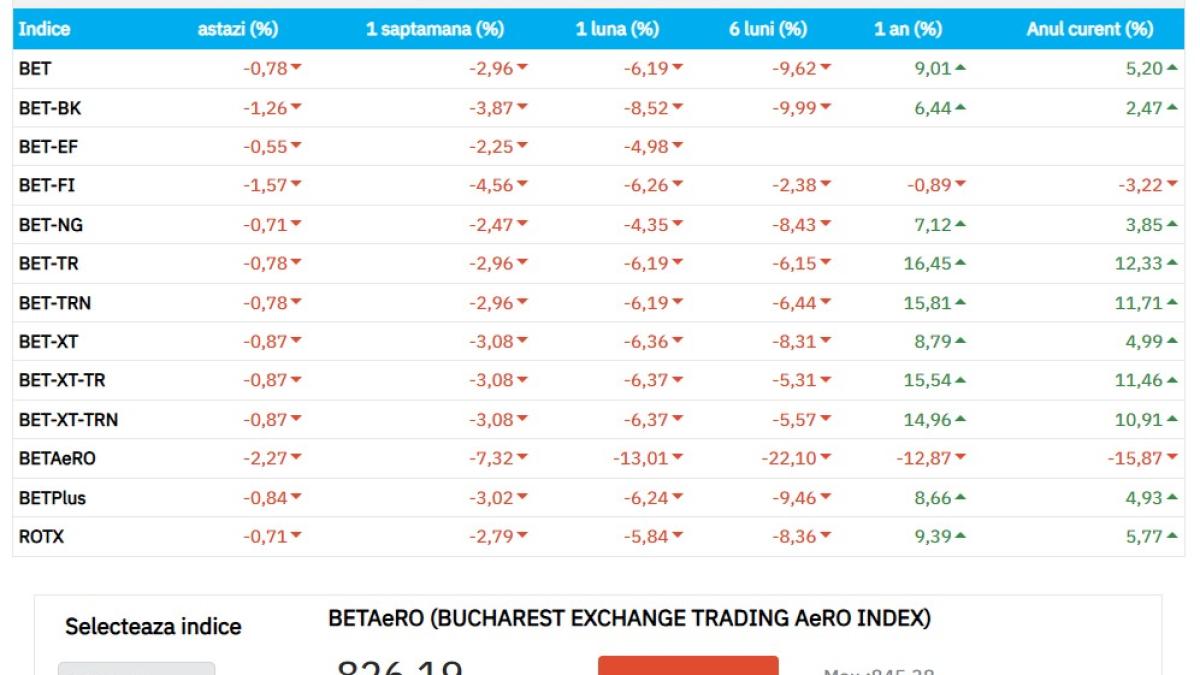Image resolution: width=1200 pixels, height=675 pixels.
Task: Click the green up arrow beside BET-TR 16,45
Action: [960, 263]
